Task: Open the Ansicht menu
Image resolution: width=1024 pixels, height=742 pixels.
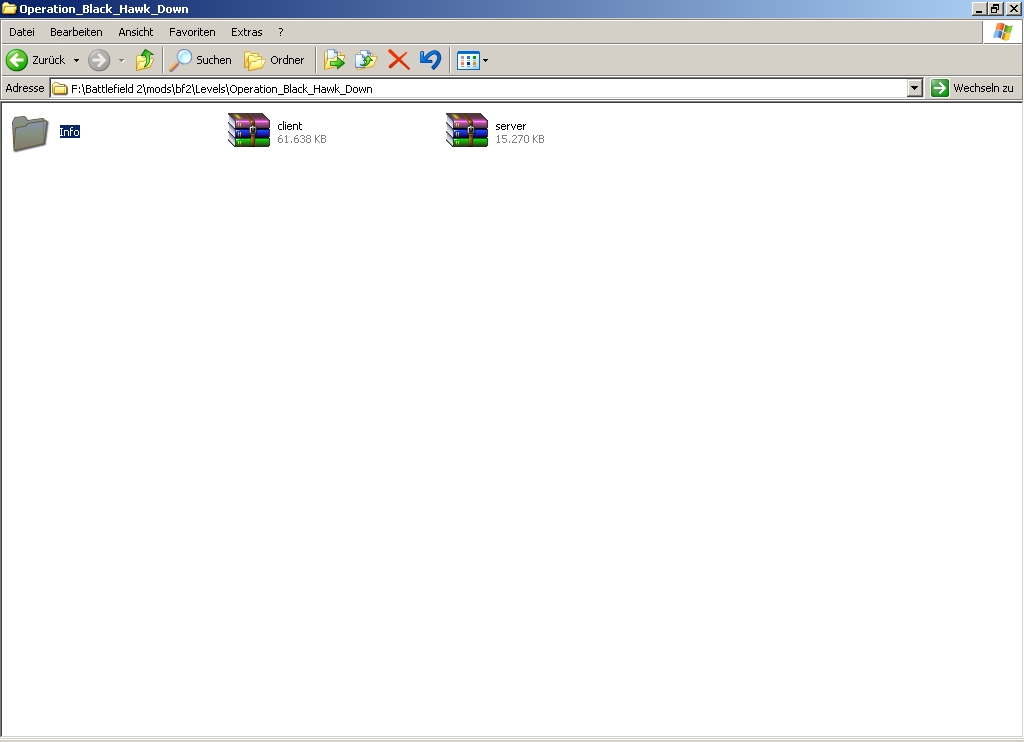Action: click(136, 32)
